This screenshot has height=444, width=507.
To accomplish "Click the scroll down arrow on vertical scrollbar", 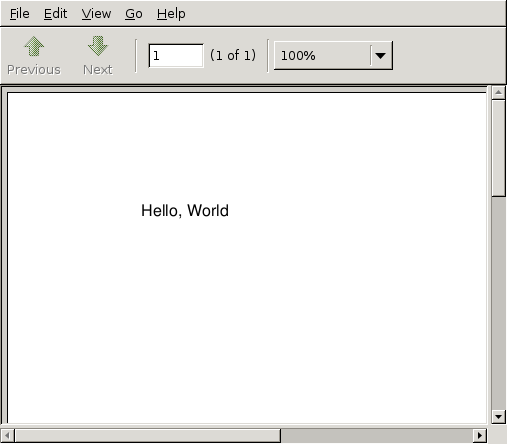I will pos(498,416).
